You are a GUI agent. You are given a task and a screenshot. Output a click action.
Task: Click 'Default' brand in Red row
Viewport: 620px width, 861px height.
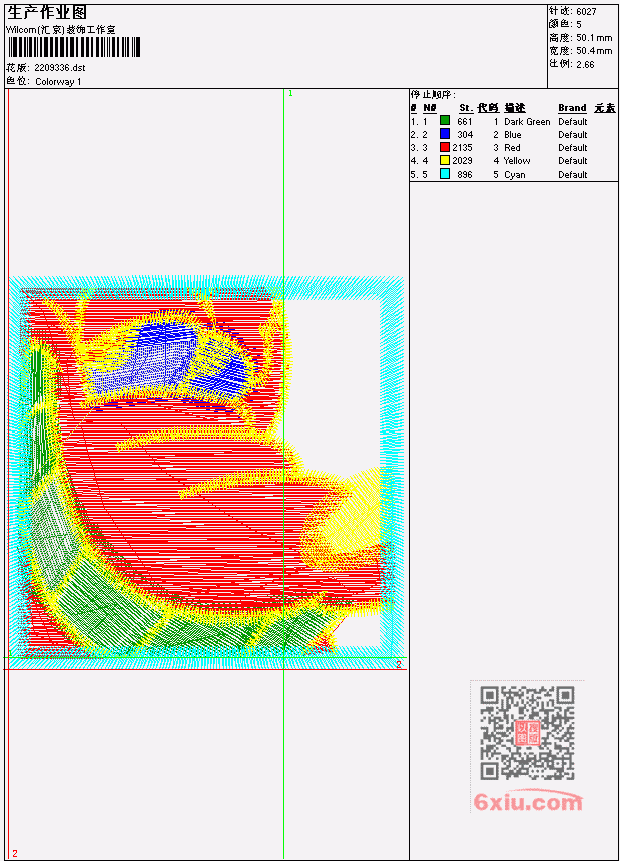click(x=572, y=148)
